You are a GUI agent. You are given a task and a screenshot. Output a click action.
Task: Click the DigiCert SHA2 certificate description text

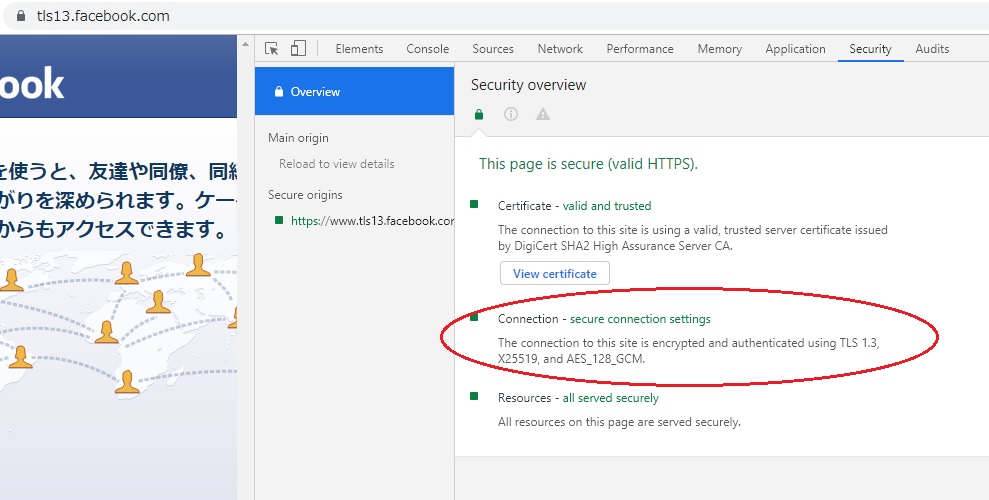(693, 238)
